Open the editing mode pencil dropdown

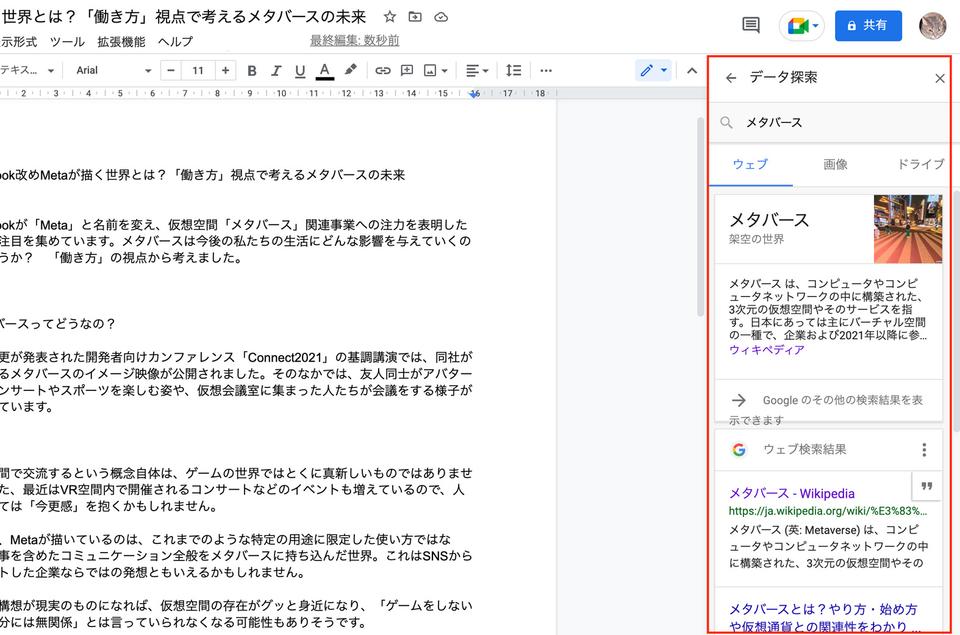pos(654,70)
